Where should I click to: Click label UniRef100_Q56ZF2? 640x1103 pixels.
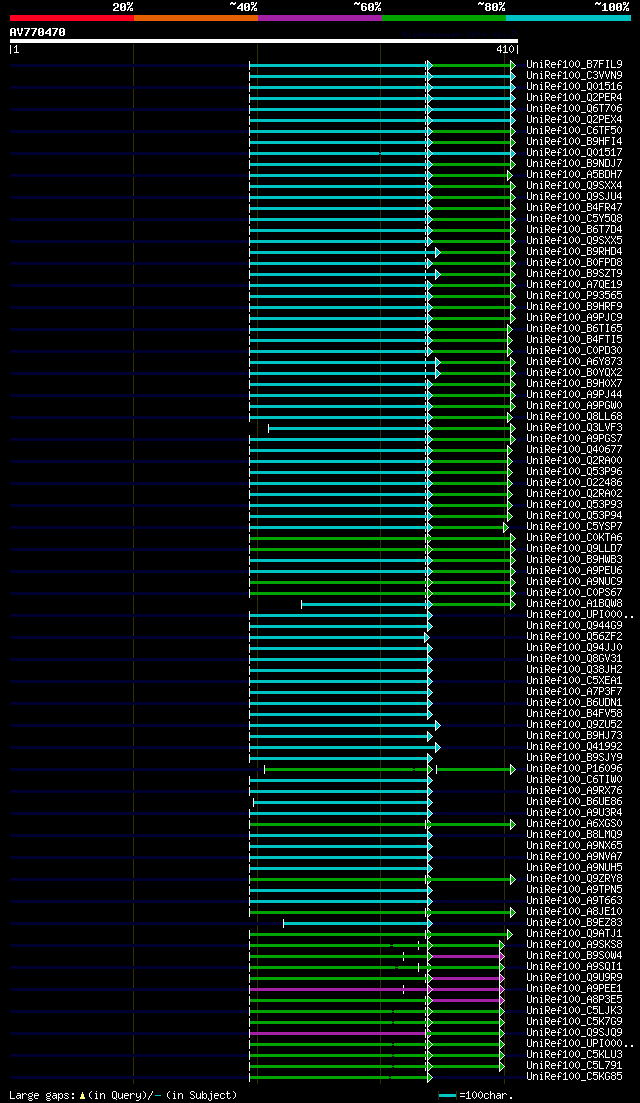(574, 637)
